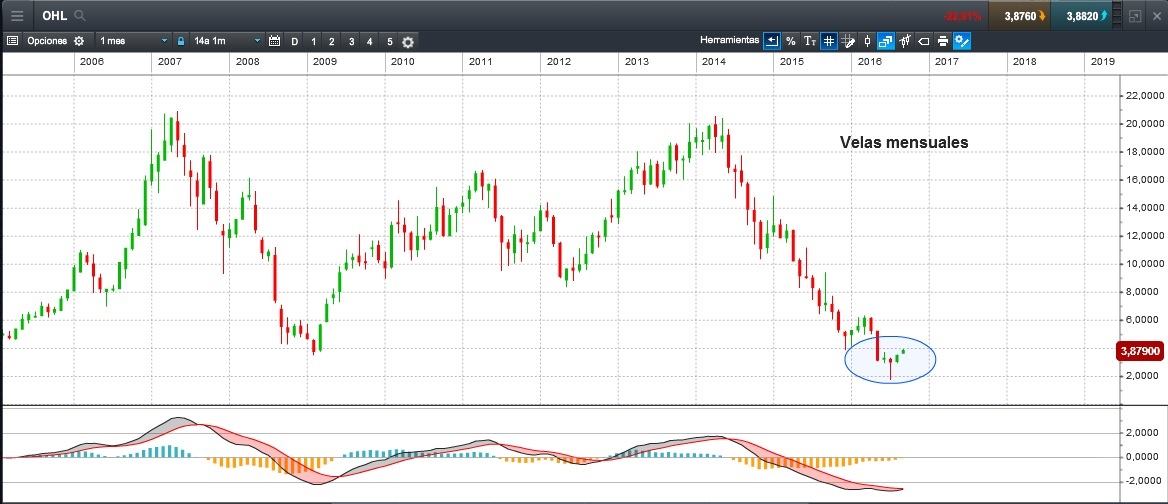This screenshot has width=1168, height=504.
Task: Open preset settings gear after 5
Action: [x=409, y=41]
